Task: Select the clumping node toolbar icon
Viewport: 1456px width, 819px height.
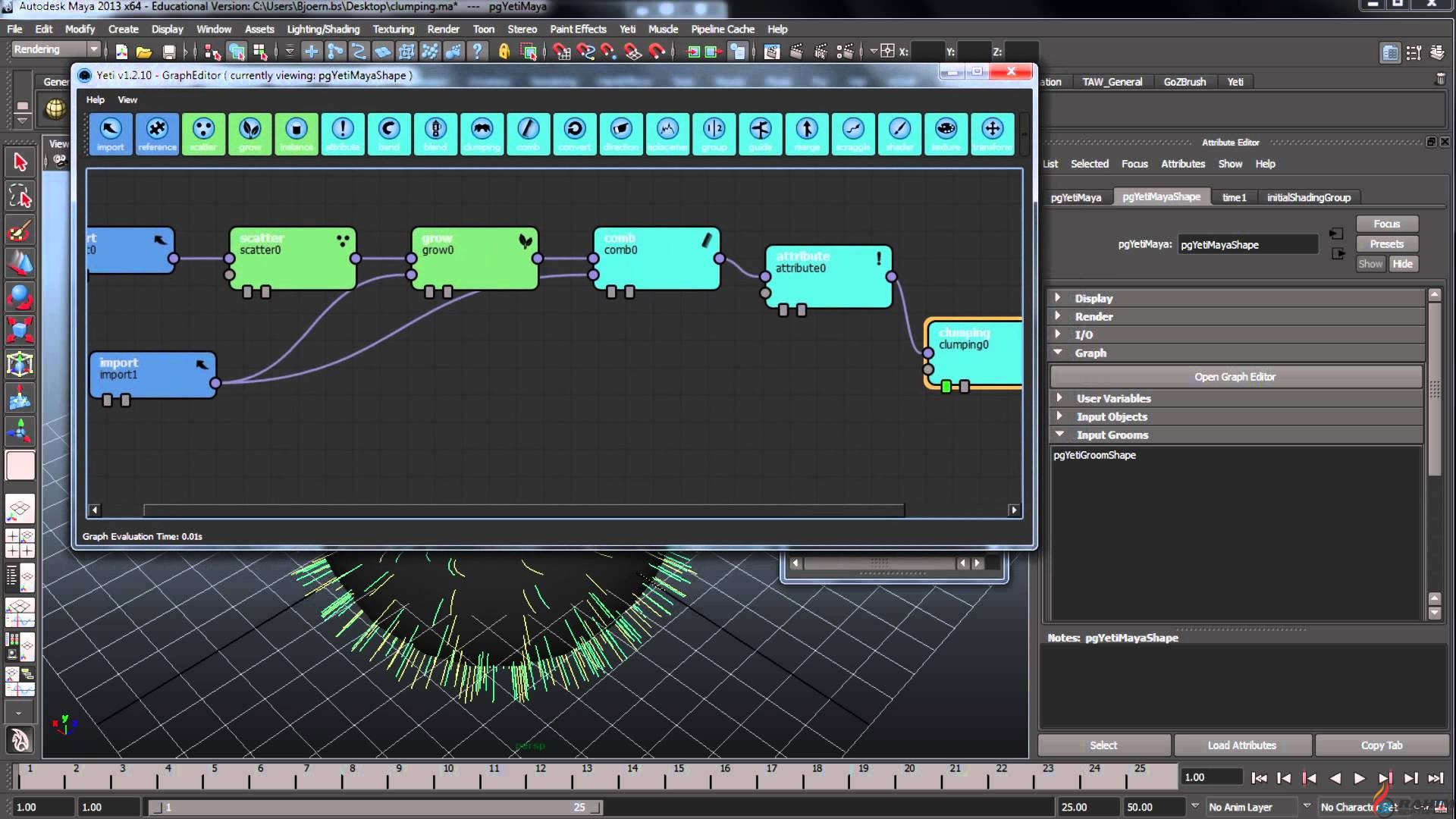Action: click(482, 133)
